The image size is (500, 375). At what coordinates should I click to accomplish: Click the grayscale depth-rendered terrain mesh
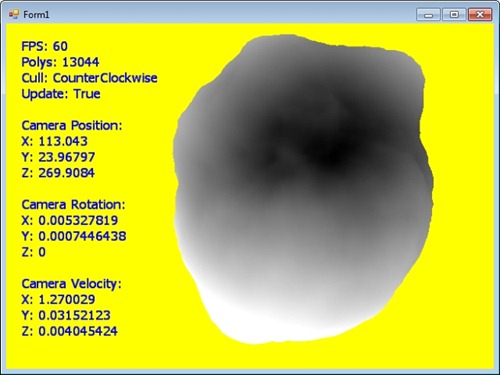(x=303, y=189)
